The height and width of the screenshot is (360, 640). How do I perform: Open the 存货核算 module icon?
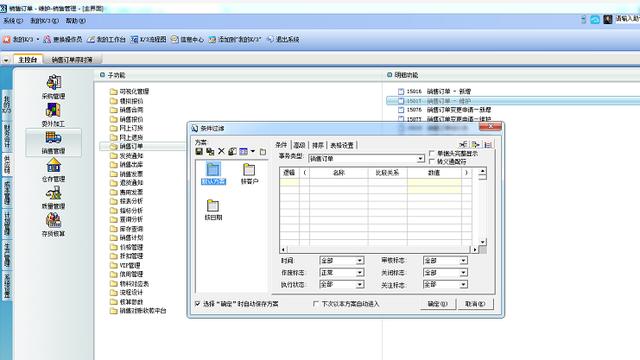[x=53, y=220]
